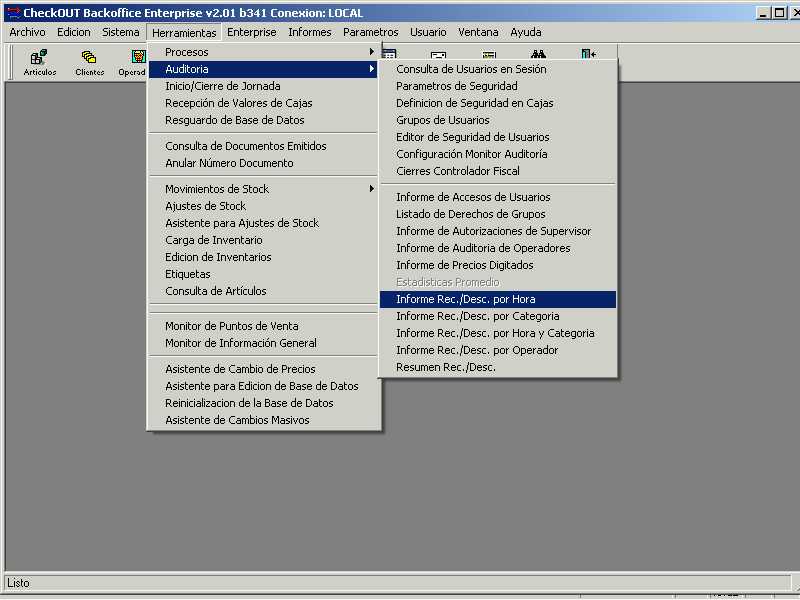Choose Edicion de Inventarios

pos(263,257)
